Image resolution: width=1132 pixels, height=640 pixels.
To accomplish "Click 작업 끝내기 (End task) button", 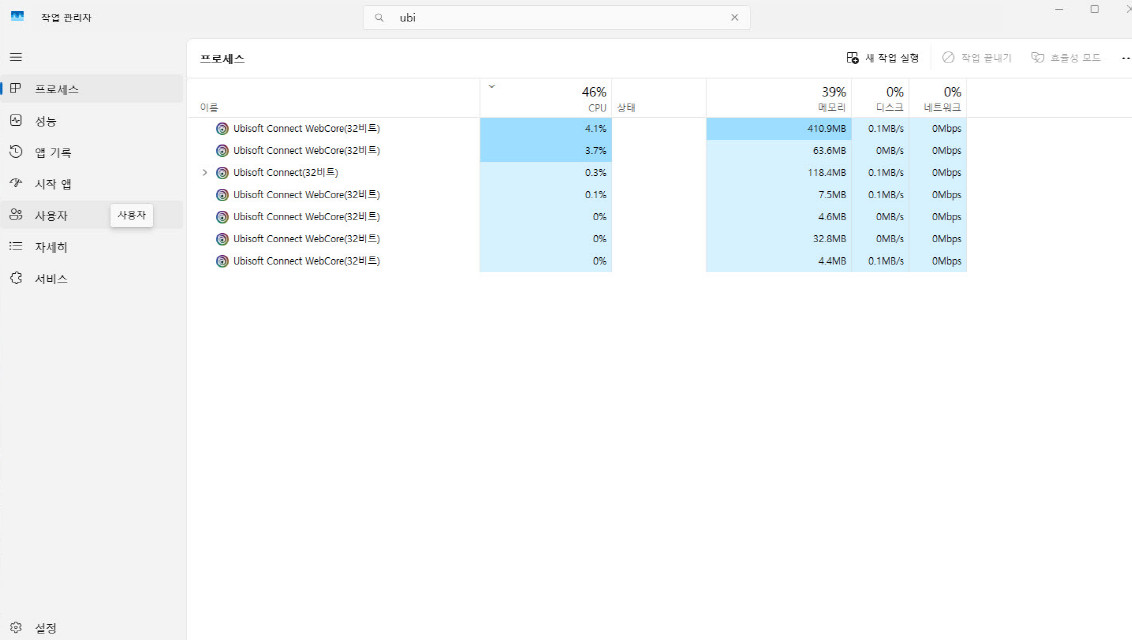I will (x=976, y=58).
